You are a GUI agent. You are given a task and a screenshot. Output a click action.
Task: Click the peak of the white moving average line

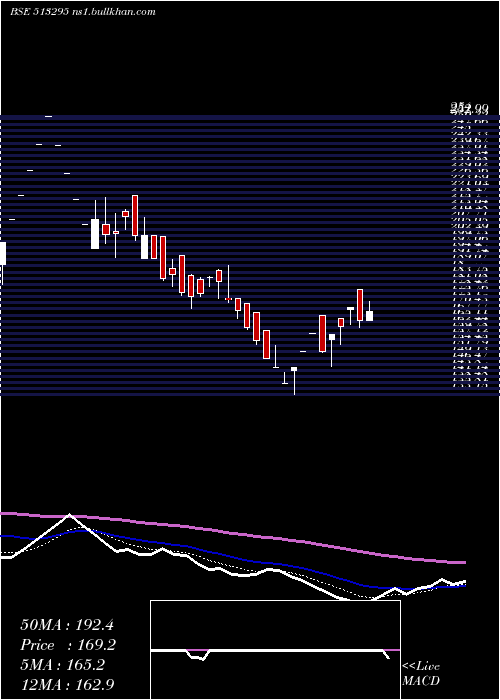[x=69, y=514]
